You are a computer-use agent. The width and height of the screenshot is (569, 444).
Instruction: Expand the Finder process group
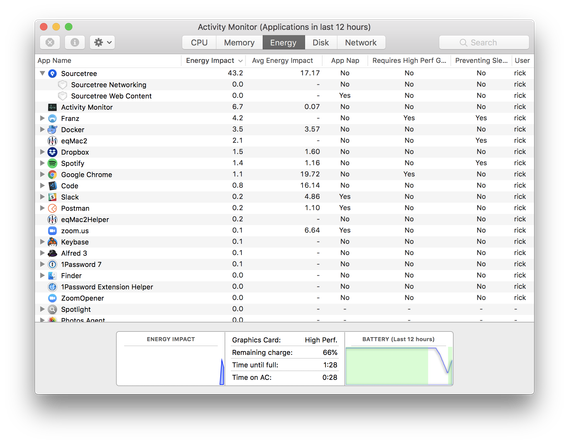(42, 276)
